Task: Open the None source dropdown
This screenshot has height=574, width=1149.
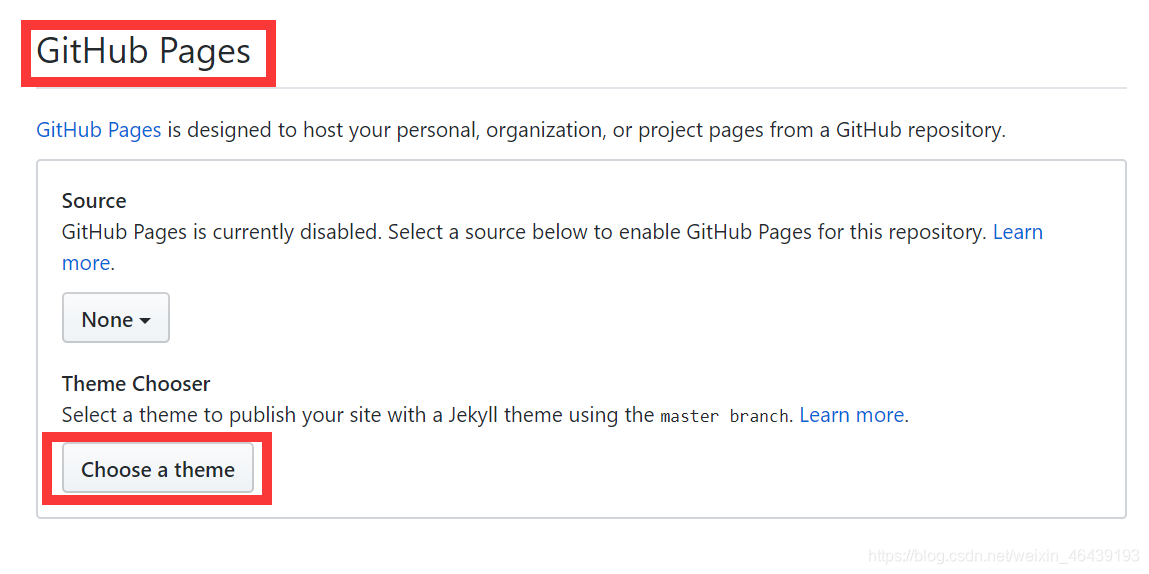Action: pyautogui.click(x=115, y=319)
